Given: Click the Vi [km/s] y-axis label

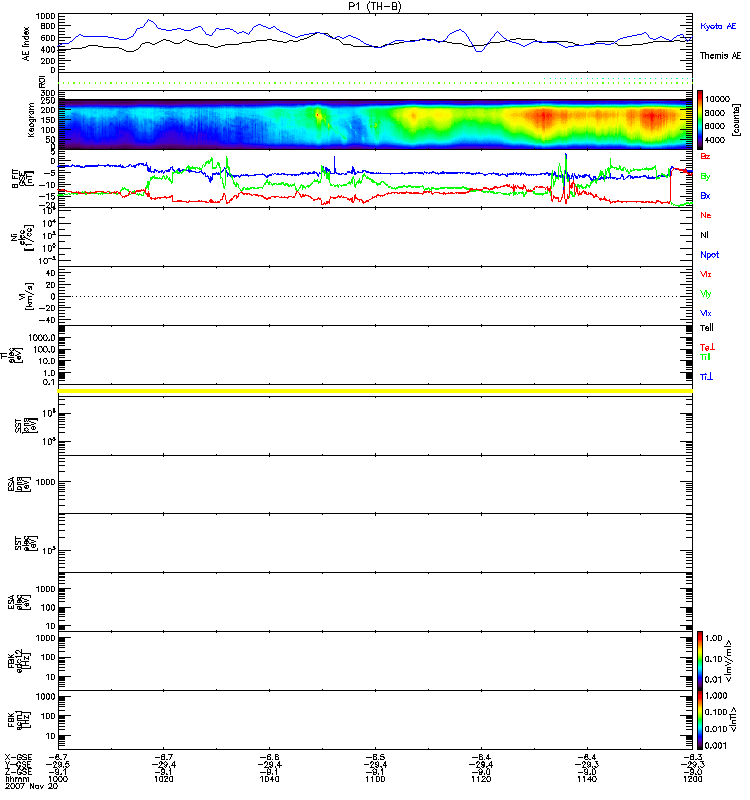Looking at the screenshot, I should pos(26,296).
